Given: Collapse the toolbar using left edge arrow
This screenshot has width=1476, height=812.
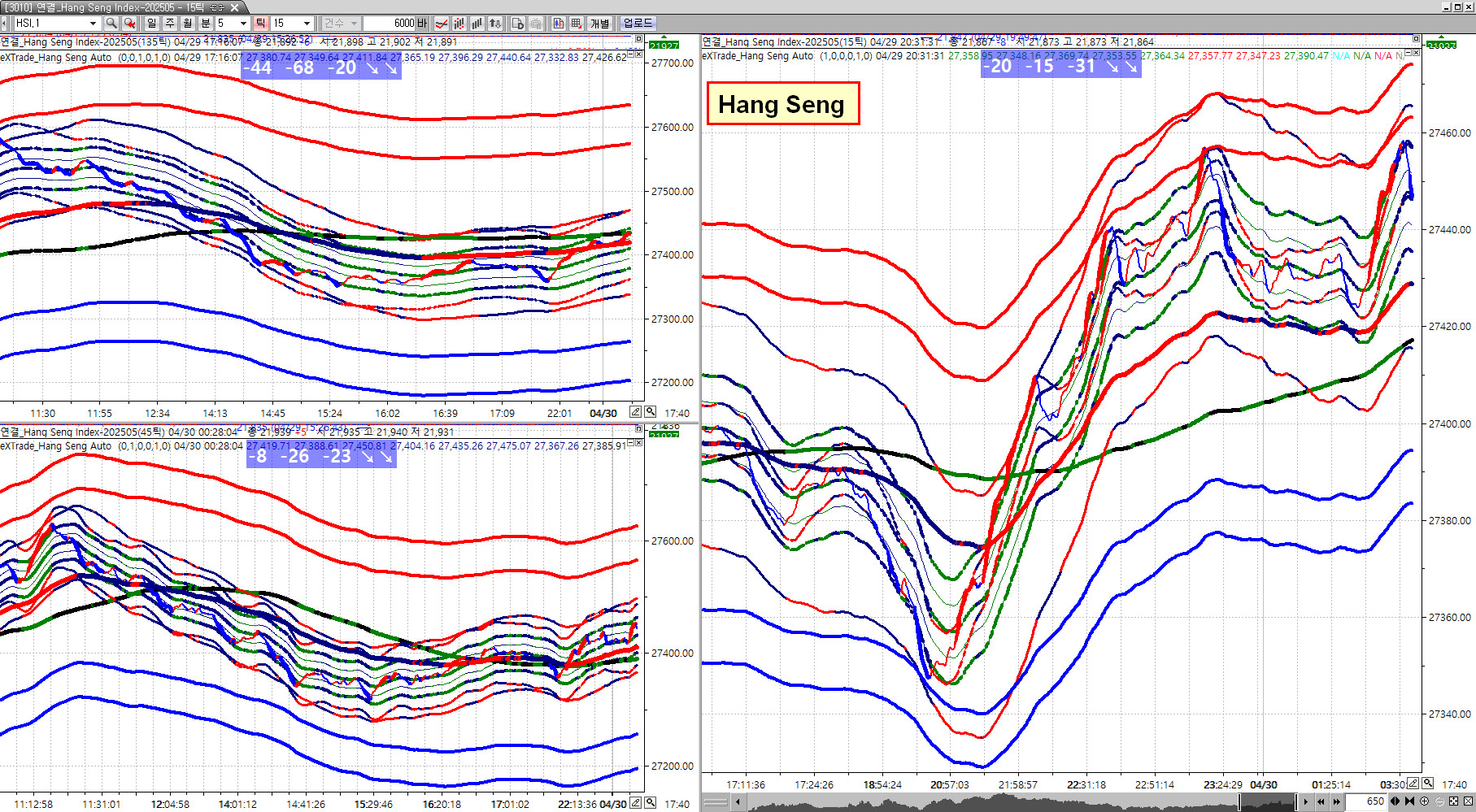Looking at the screenshot, I should pyautogui.click(x=5, y=24).
